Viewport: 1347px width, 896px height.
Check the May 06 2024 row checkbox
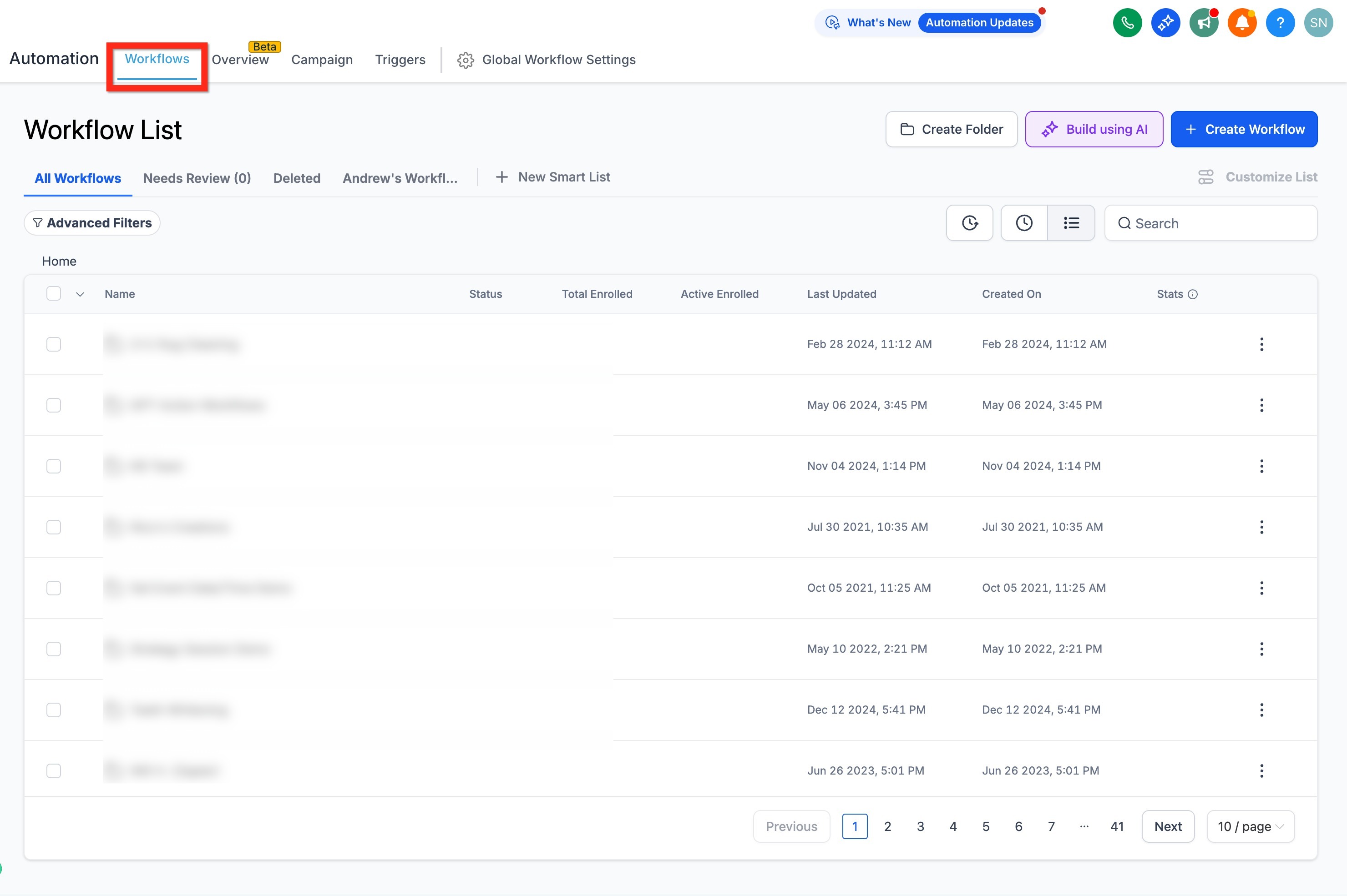click(54, 405)
